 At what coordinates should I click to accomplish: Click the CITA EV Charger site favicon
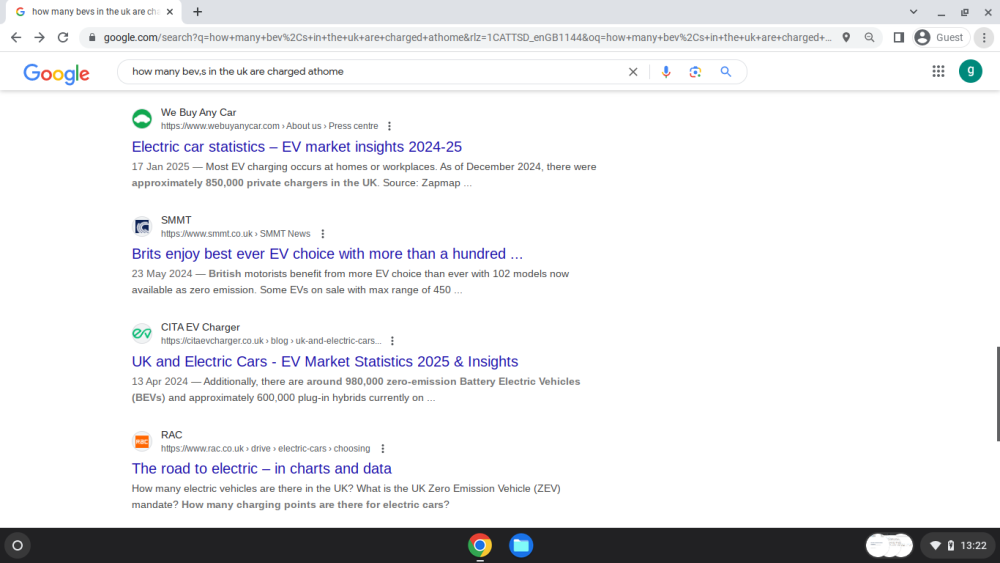(142, 333)
